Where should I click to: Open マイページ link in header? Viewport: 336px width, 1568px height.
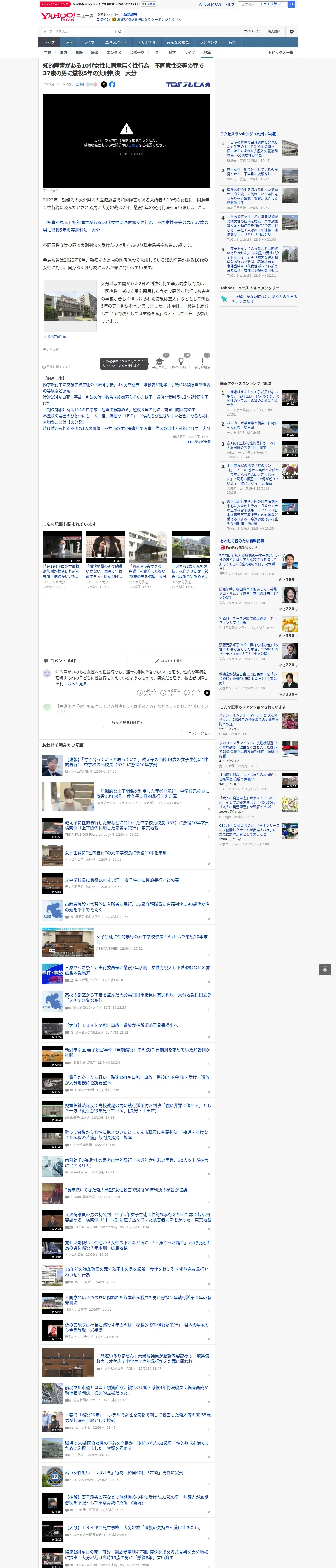pos(252,32)
